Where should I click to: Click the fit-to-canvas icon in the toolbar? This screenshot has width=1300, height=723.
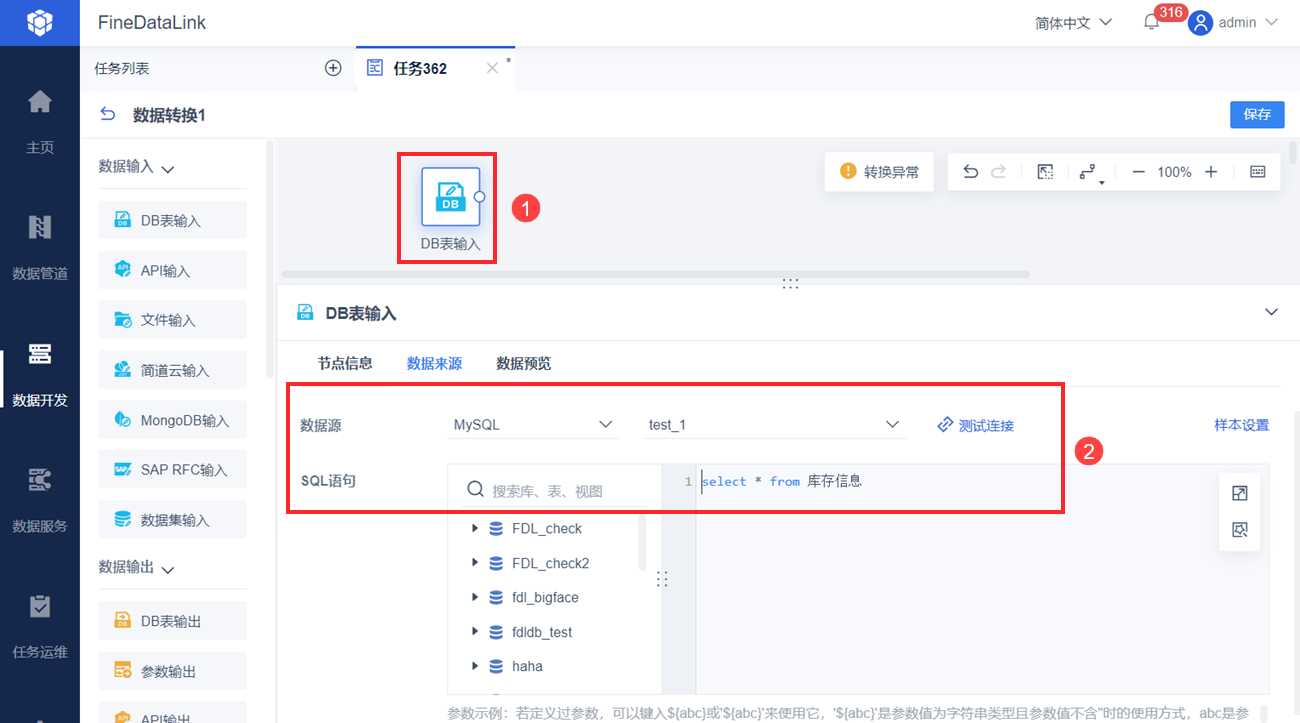pyautogui.click(x=1045, y=172)
